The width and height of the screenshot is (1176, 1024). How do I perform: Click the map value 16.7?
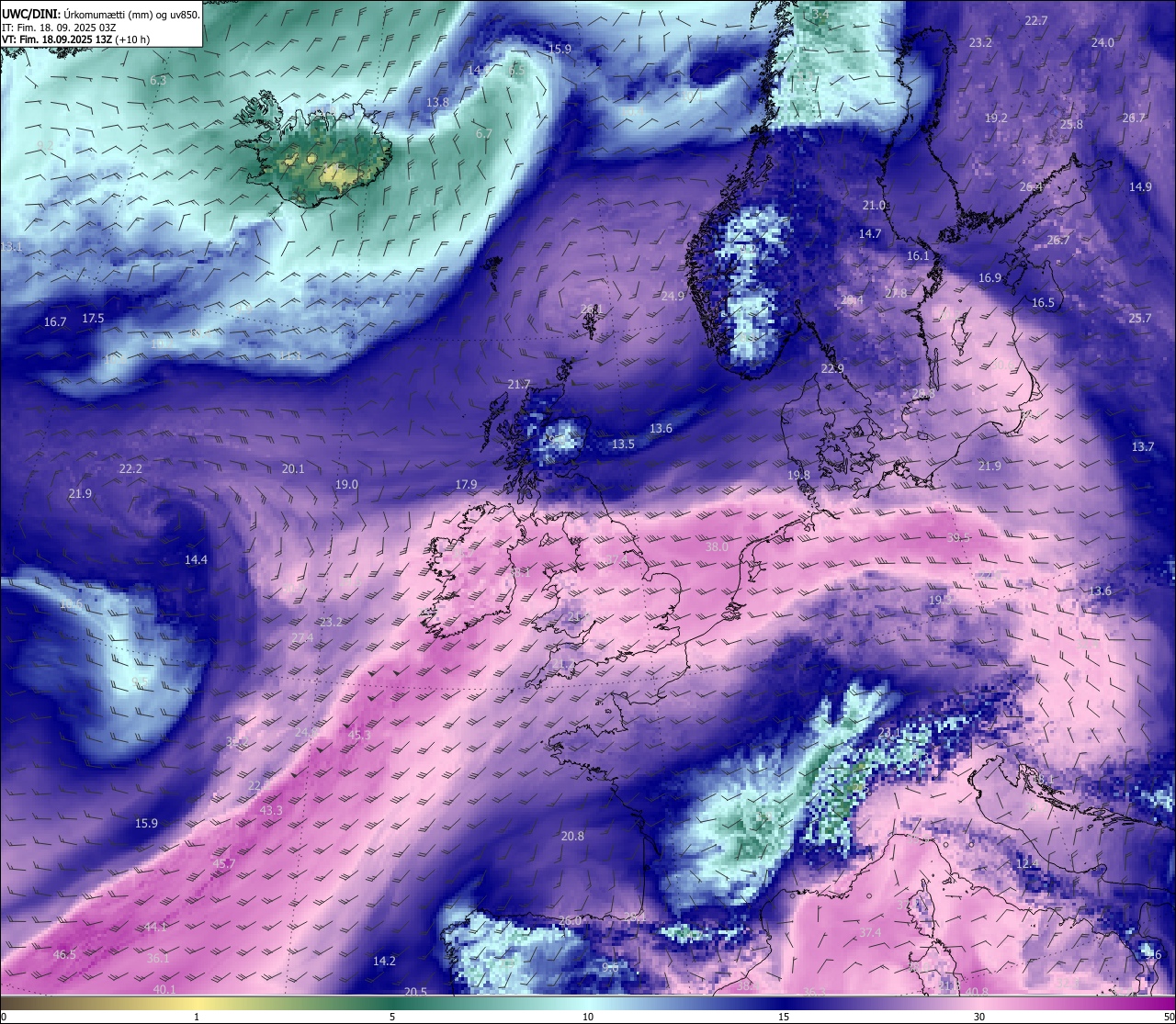point(55,321)
